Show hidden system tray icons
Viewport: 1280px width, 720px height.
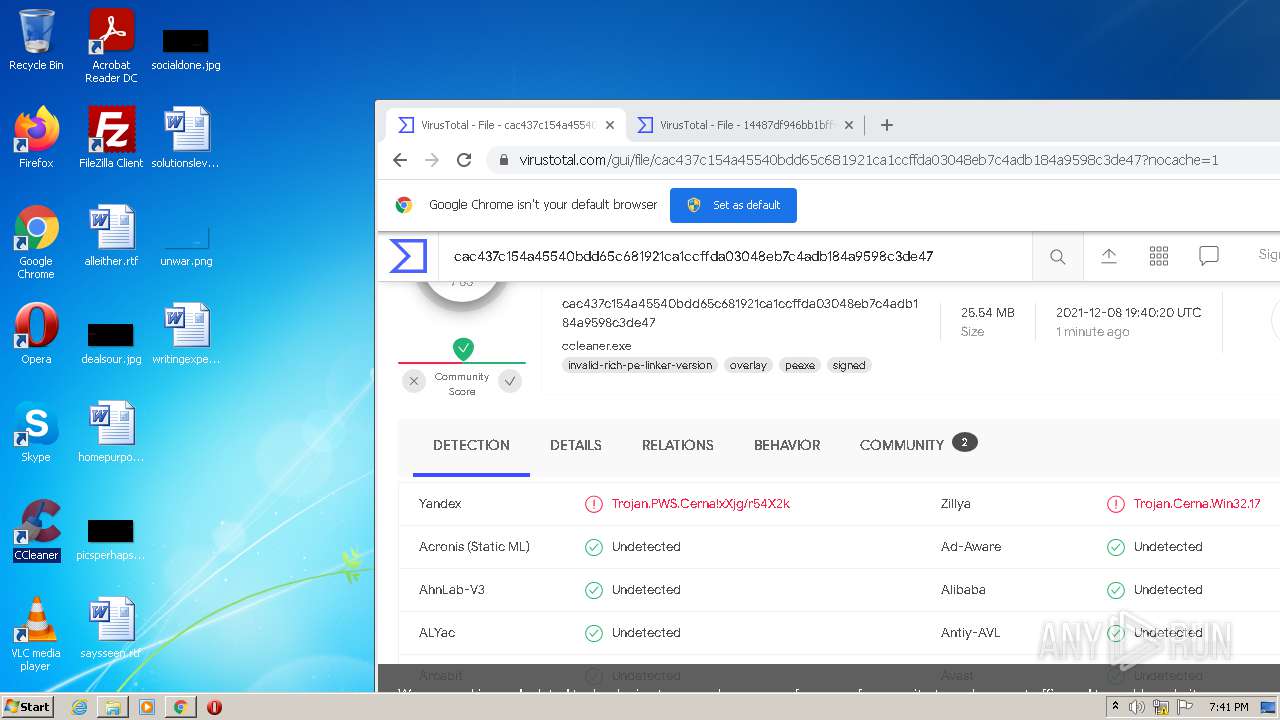click(1115, 707)
